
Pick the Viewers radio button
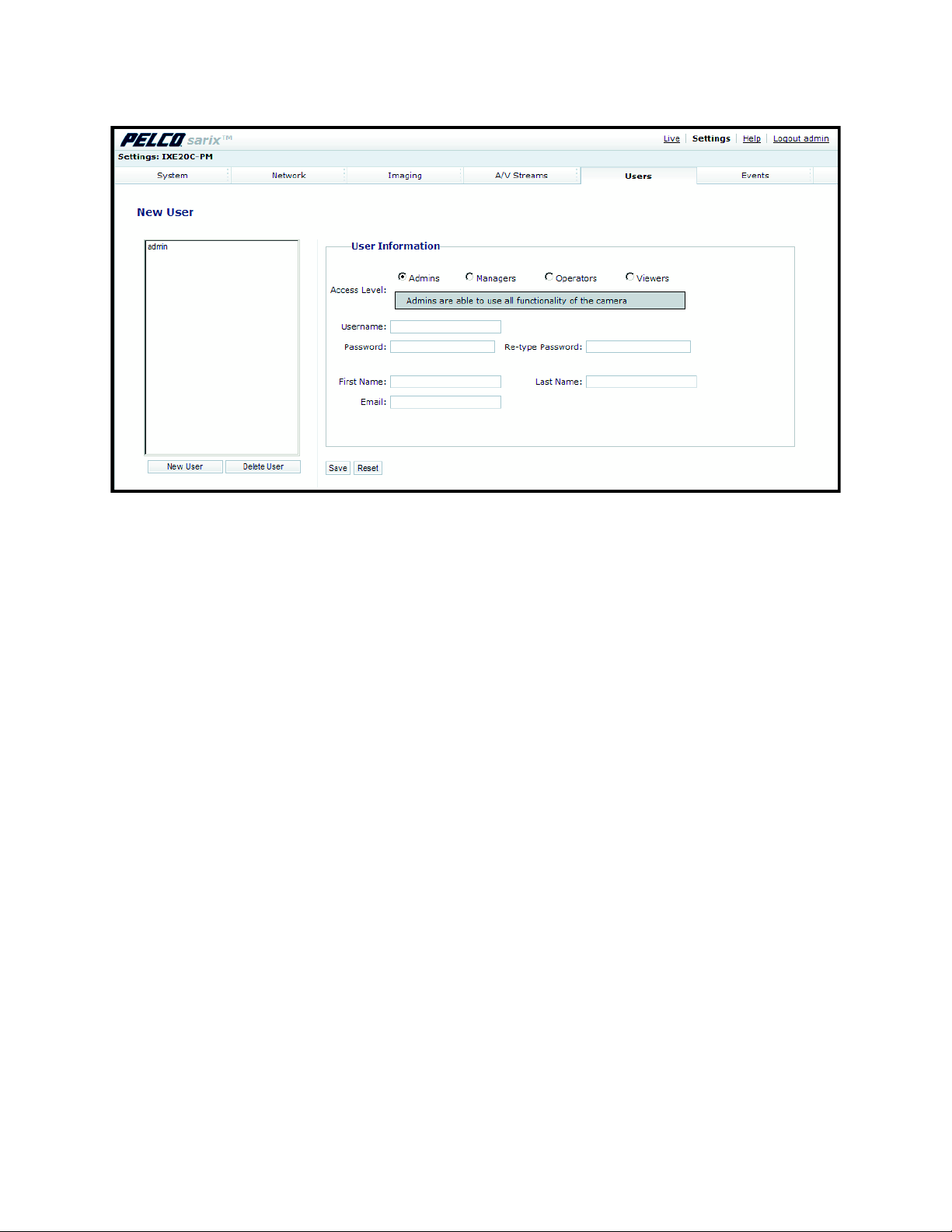tap(629, 277)
